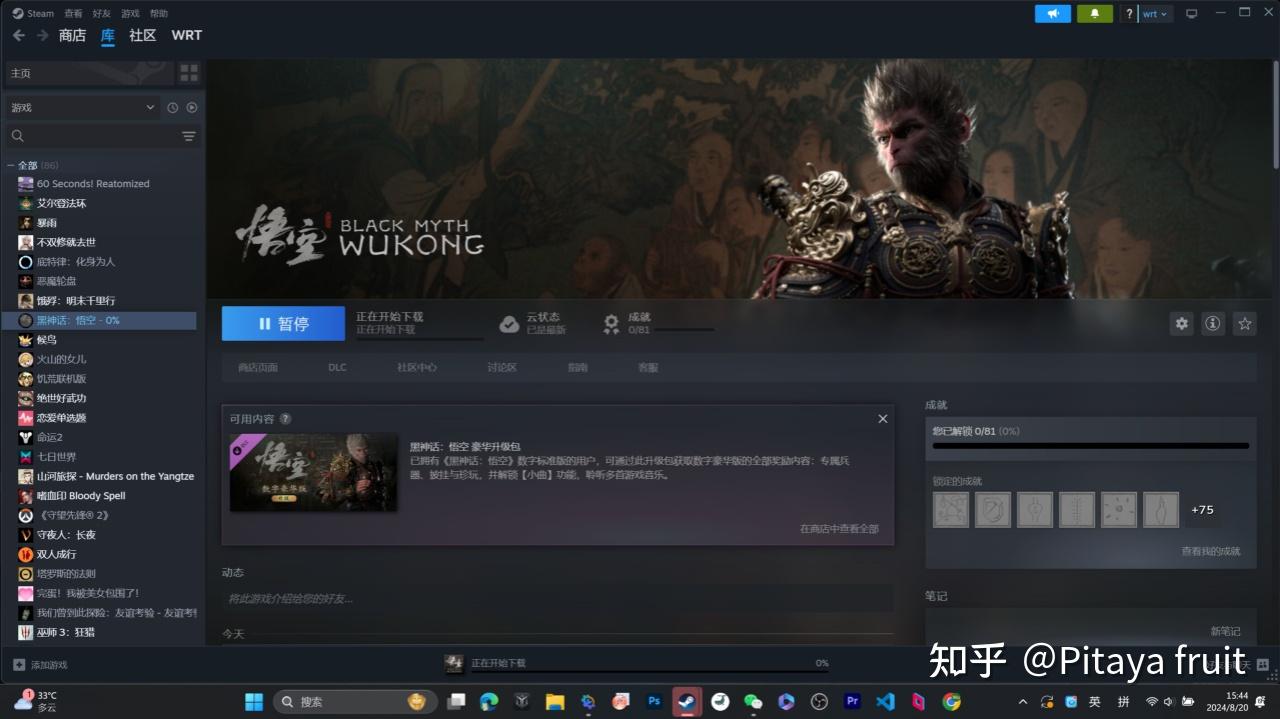Show game info circle icon

pyautogui.click(x=1213, y=323)
